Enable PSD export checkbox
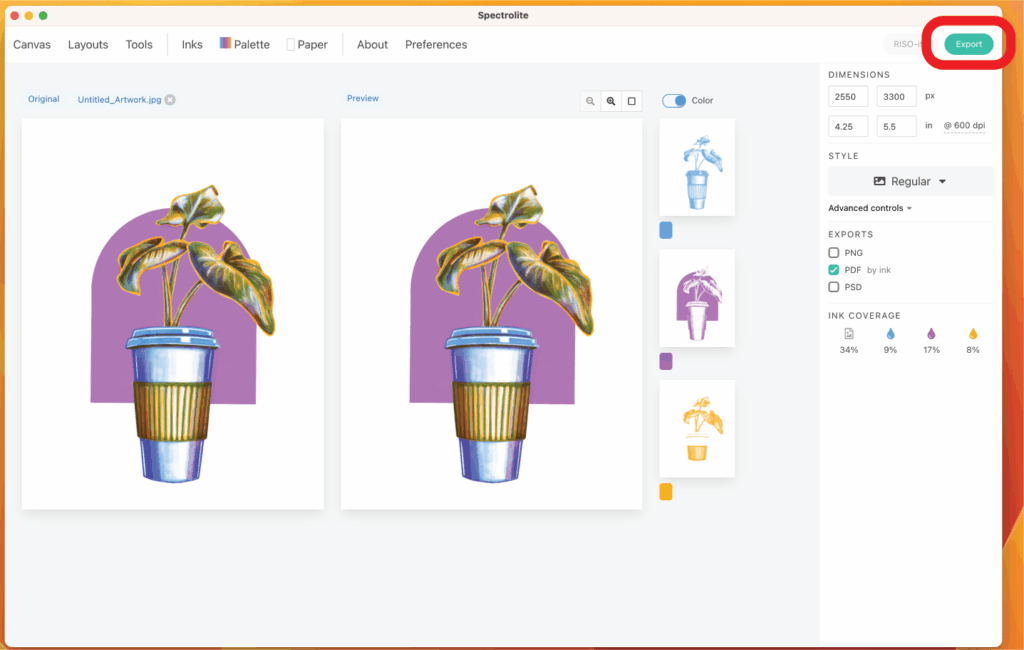 pos(834,287)
